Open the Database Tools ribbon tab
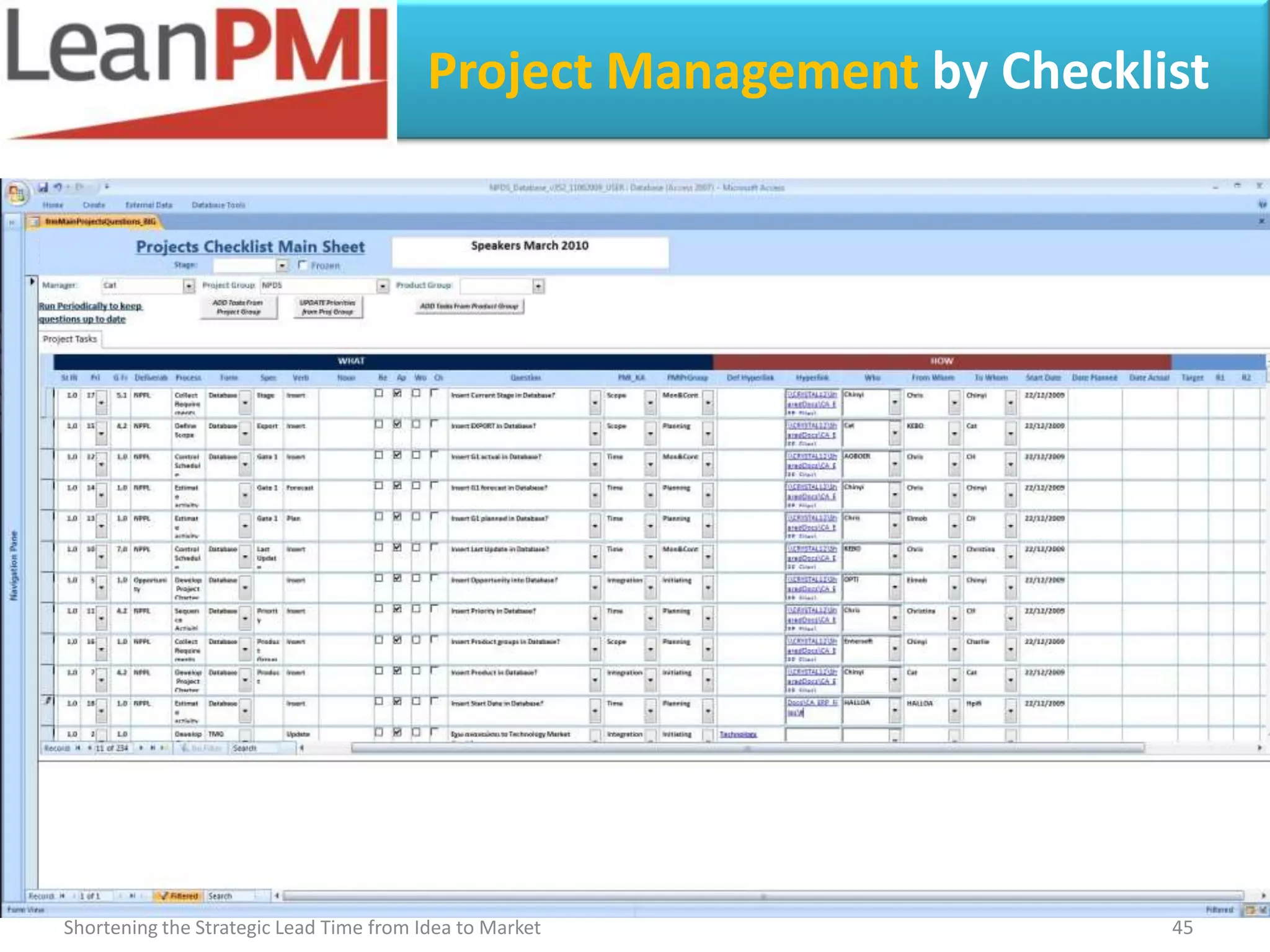Image resolution: width=1270 pixels, height=952 pixels. click(x=218, y=205)
